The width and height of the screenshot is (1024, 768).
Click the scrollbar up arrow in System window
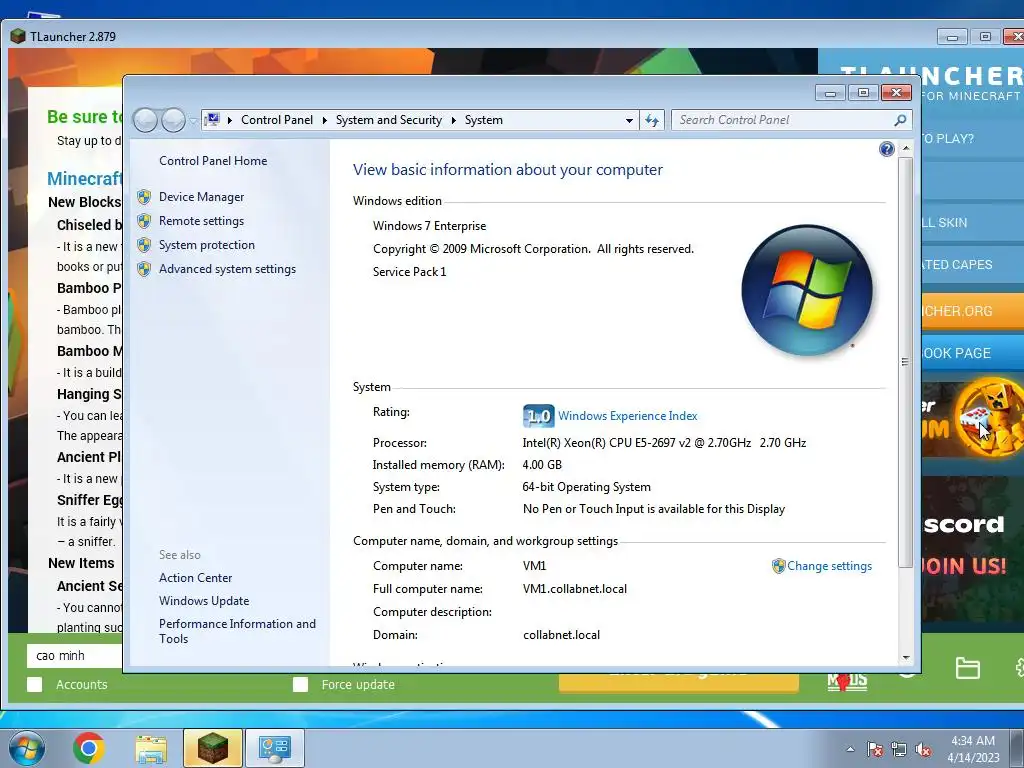[906, 149]
